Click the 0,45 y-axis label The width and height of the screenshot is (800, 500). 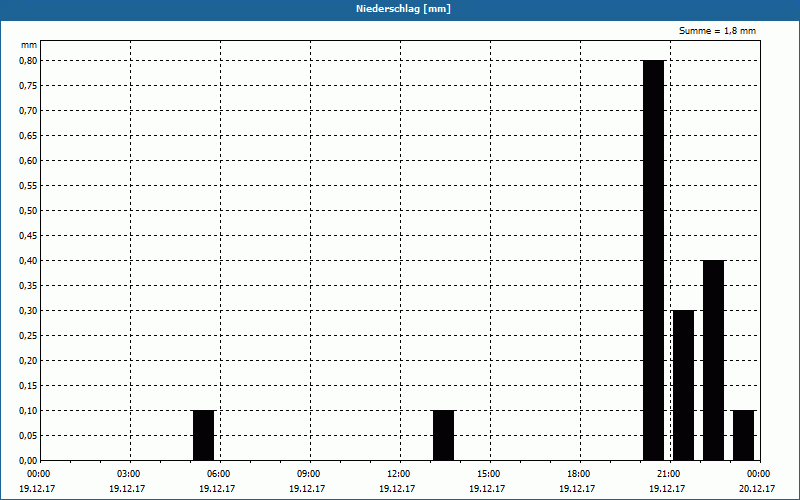coord(28,236)
